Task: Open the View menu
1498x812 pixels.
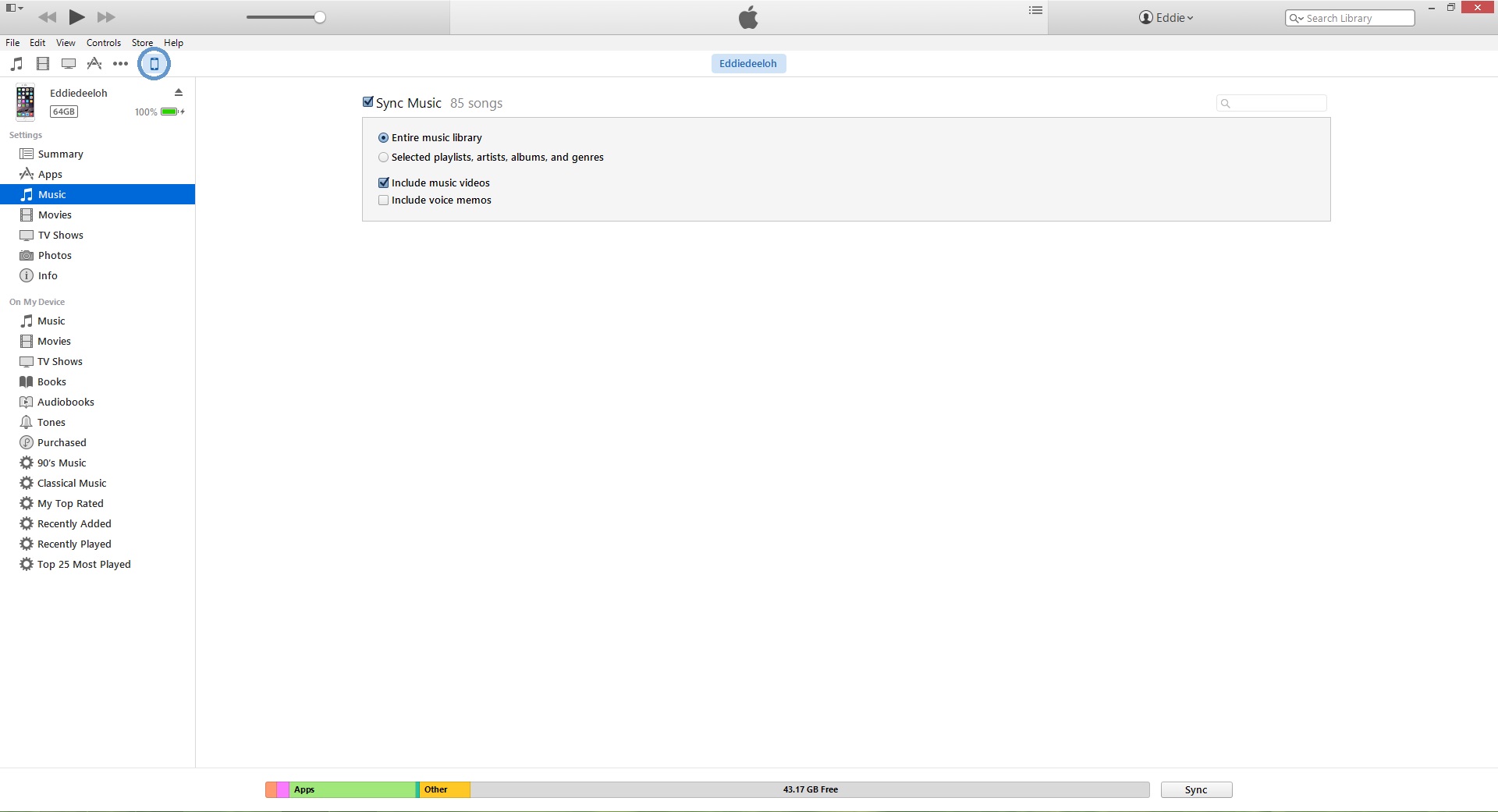Action: (66, 43)
